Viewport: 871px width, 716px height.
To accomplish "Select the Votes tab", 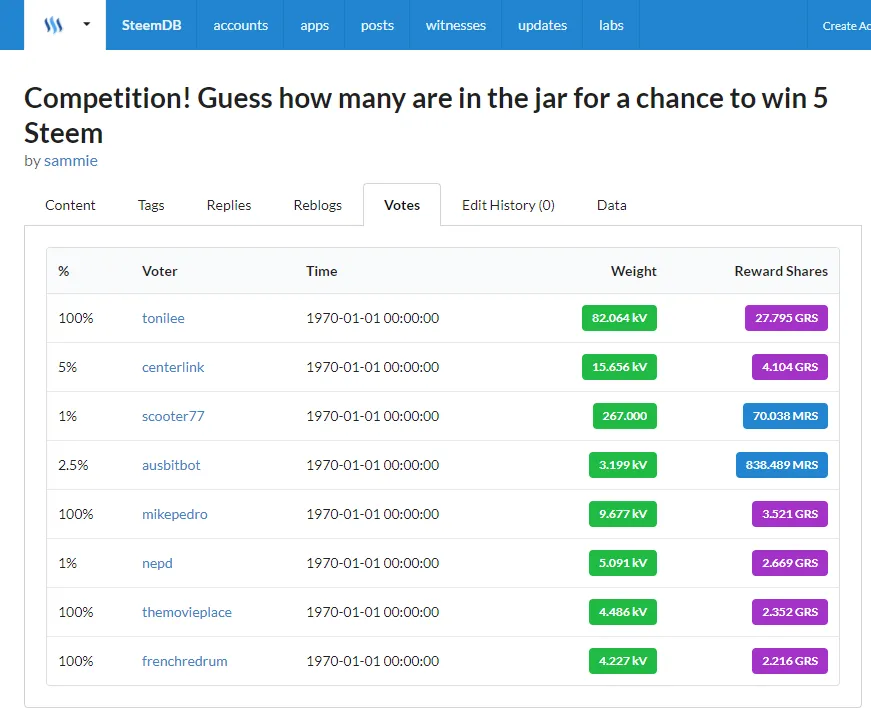I will coord(402,205).
